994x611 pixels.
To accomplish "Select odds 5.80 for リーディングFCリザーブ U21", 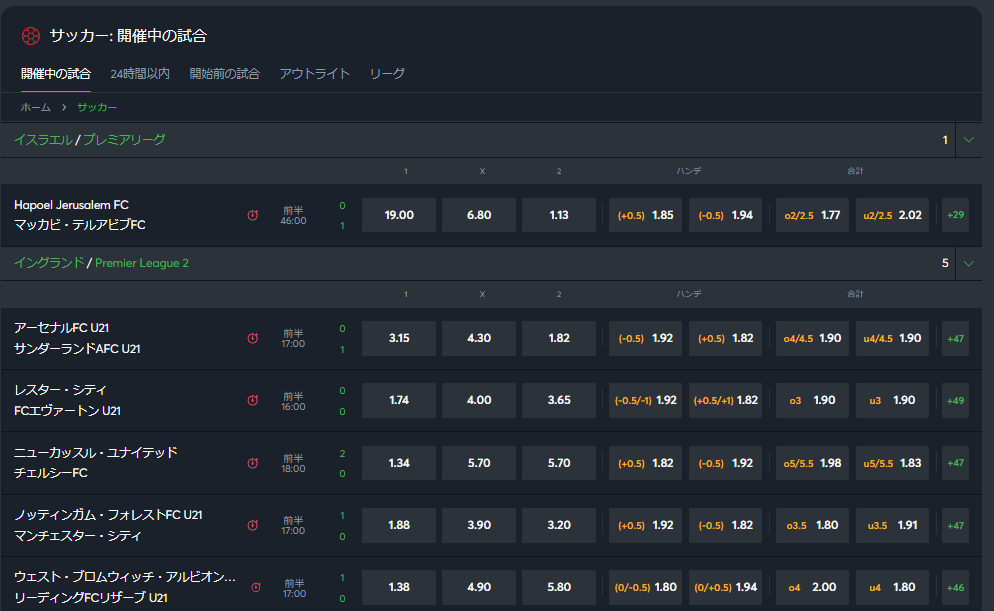I will coord(558,587).
